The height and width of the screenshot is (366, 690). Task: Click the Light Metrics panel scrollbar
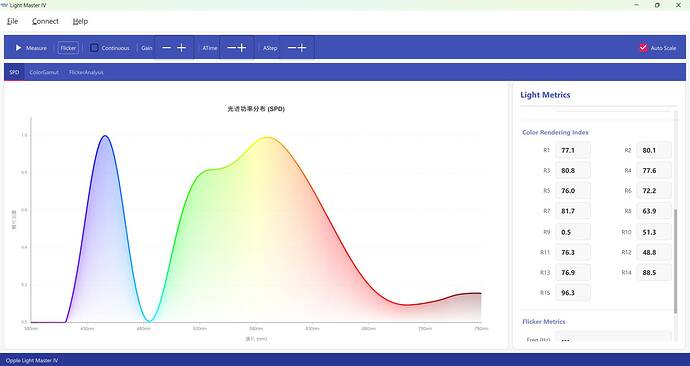(x=675, y=260)
